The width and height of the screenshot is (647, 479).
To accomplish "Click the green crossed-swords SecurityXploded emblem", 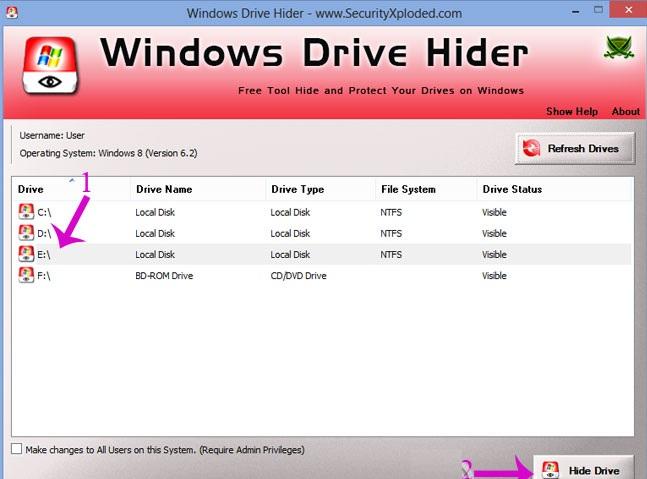I will click(619, 48).
